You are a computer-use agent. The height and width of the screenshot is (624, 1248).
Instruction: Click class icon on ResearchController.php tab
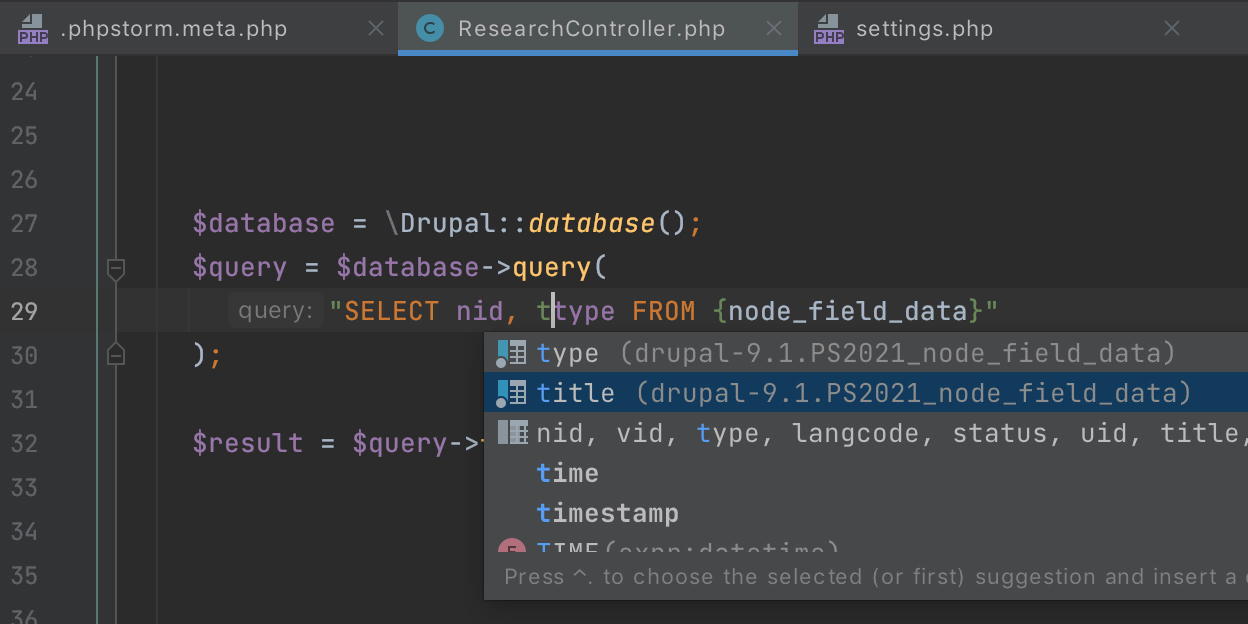click(430, 29)
